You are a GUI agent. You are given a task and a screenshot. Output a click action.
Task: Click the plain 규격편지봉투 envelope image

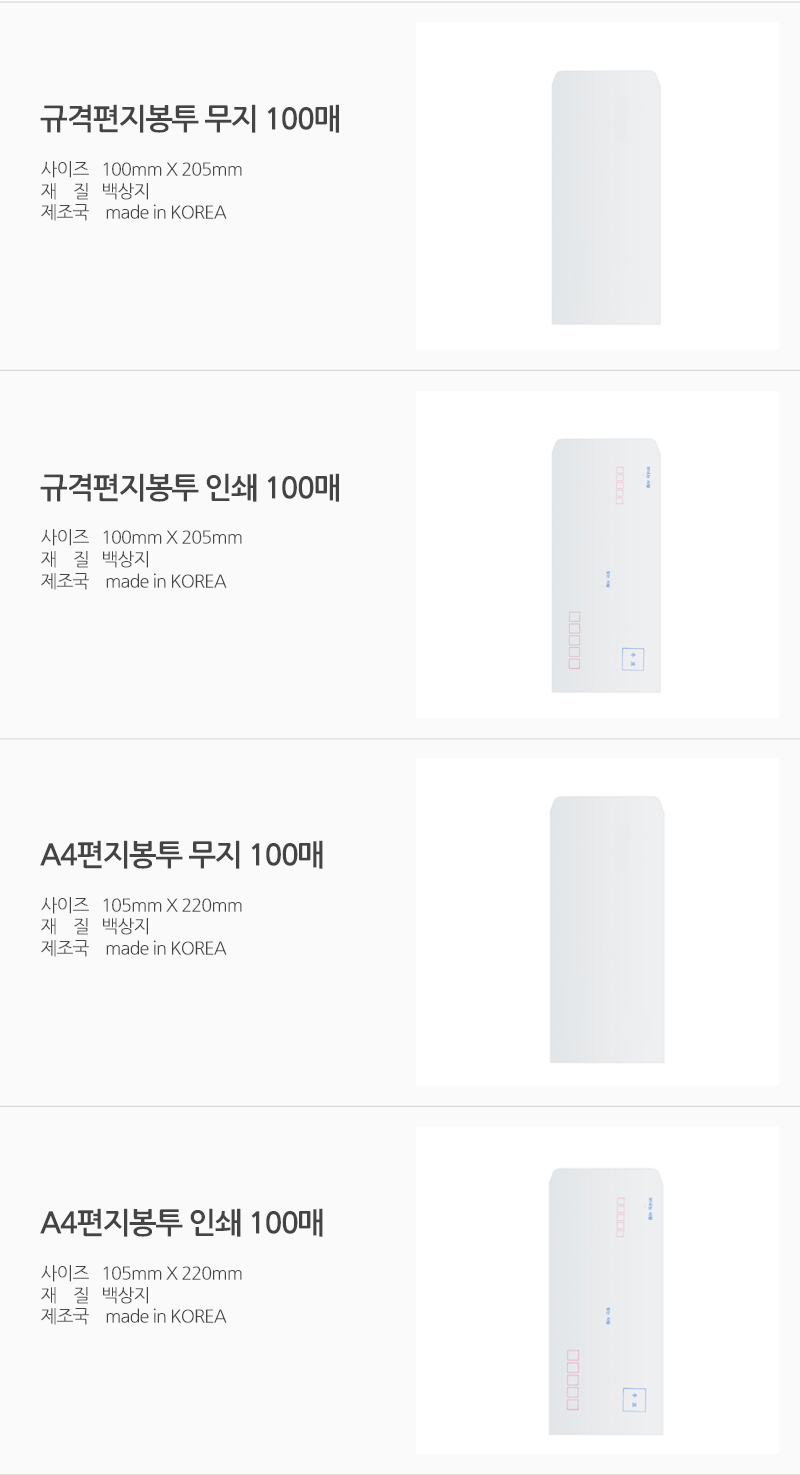[x=606, y=197]
